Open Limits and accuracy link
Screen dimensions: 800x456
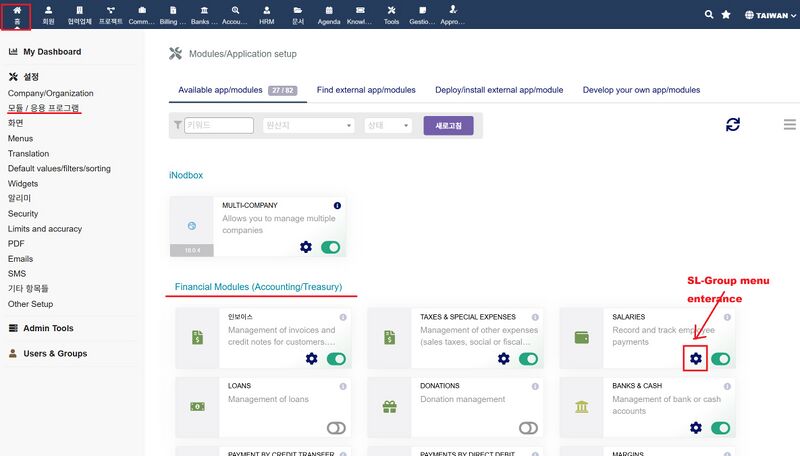tap(45, 229)
